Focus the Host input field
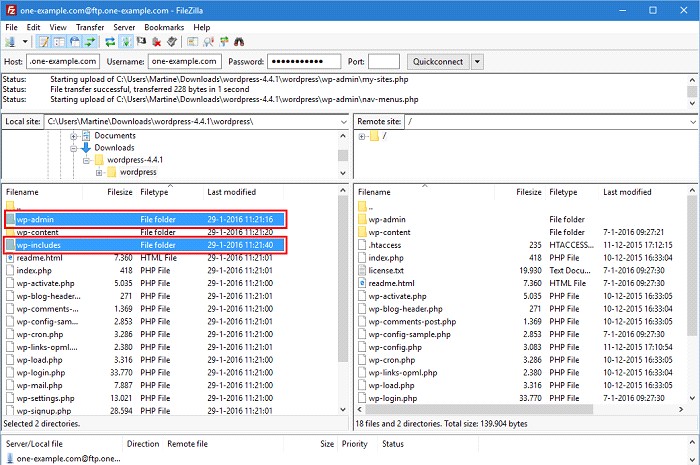Viewport: 700px width, 465px height. [63, 62]
